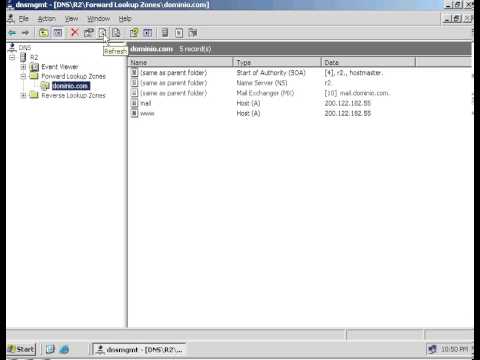Click the red X Delete icon
The height and width of the screenshot is (360, 480).
point(75,33)
